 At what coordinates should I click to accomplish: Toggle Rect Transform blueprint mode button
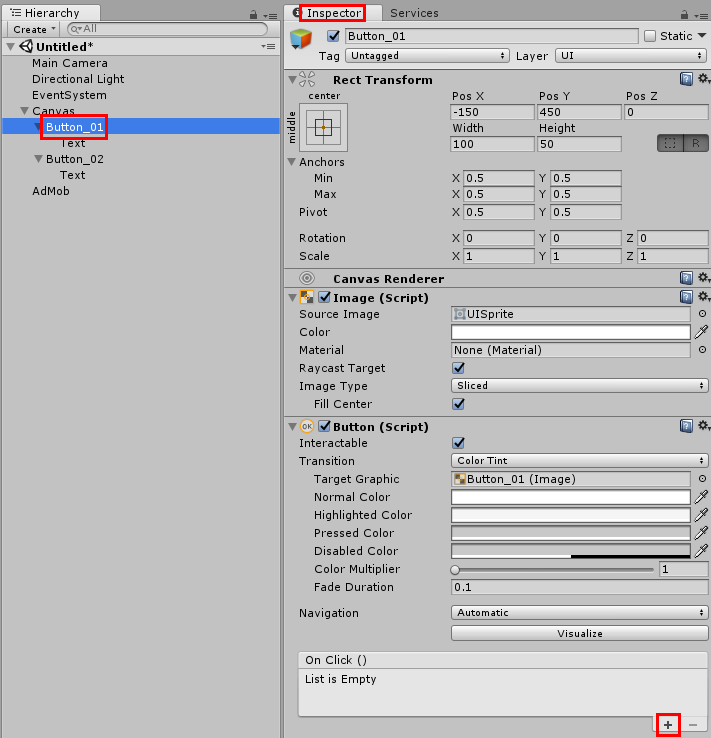670,144
